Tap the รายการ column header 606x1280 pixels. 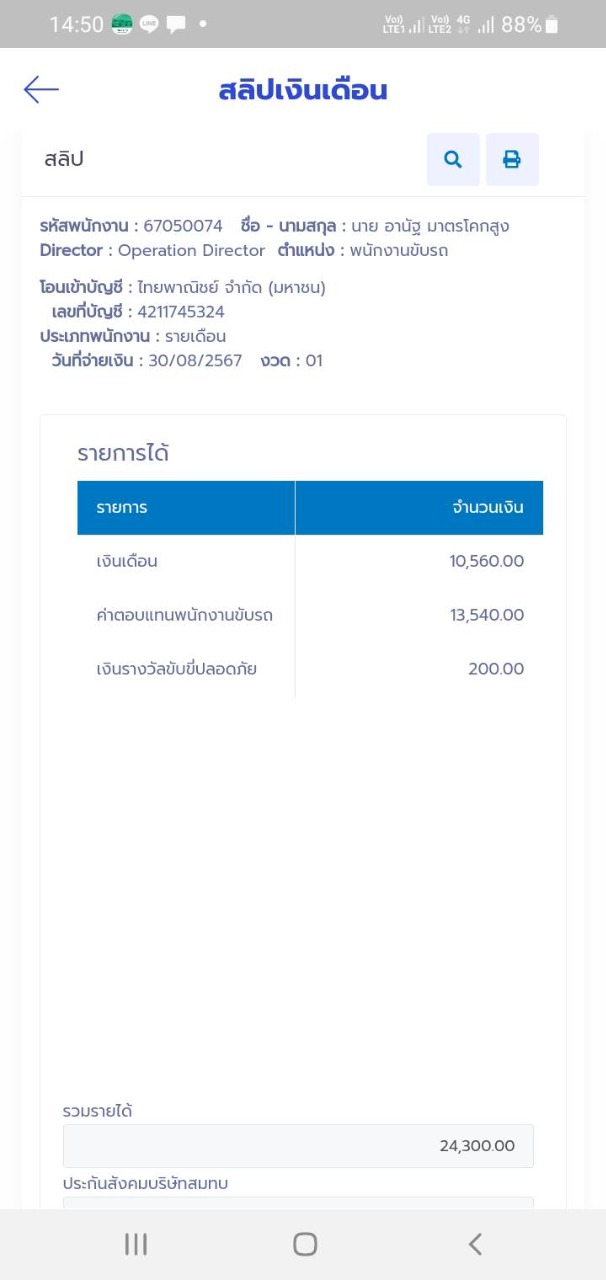pos(186,508)
